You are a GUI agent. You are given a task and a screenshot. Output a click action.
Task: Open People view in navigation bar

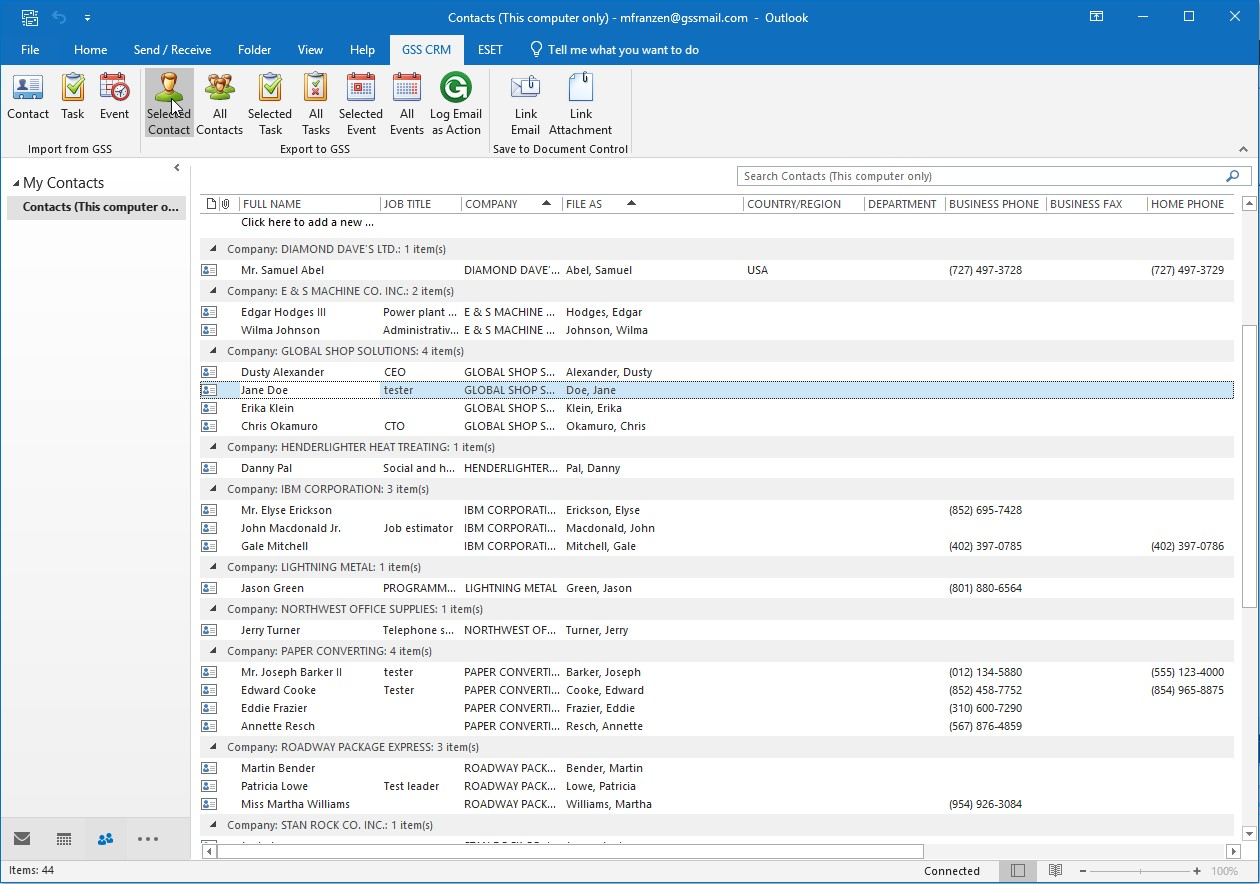click(x=105, y=839)
